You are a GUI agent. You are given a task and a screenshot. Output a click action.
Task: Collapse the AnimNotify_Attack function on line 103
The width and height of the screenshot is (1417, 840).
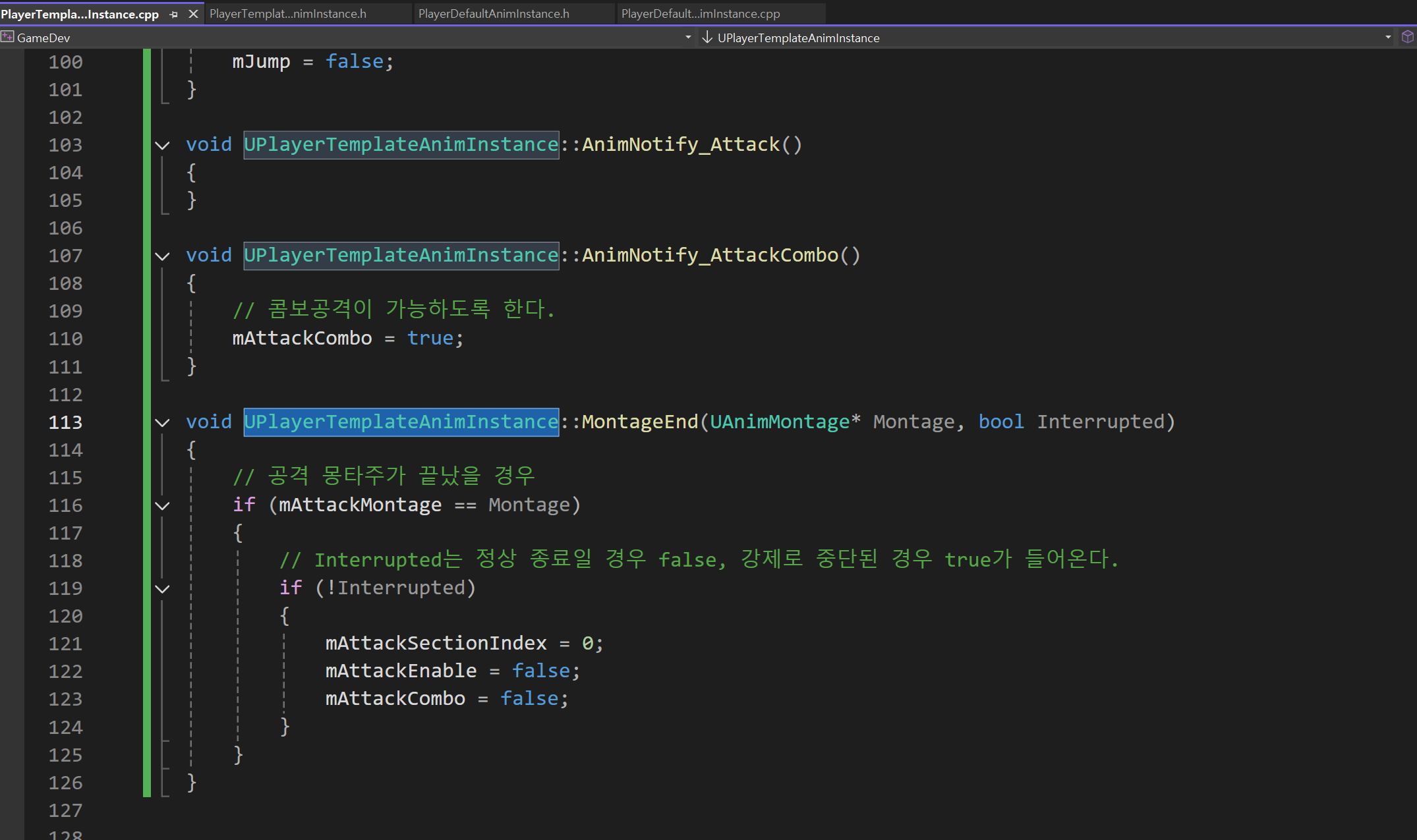[x=162, y=145]
